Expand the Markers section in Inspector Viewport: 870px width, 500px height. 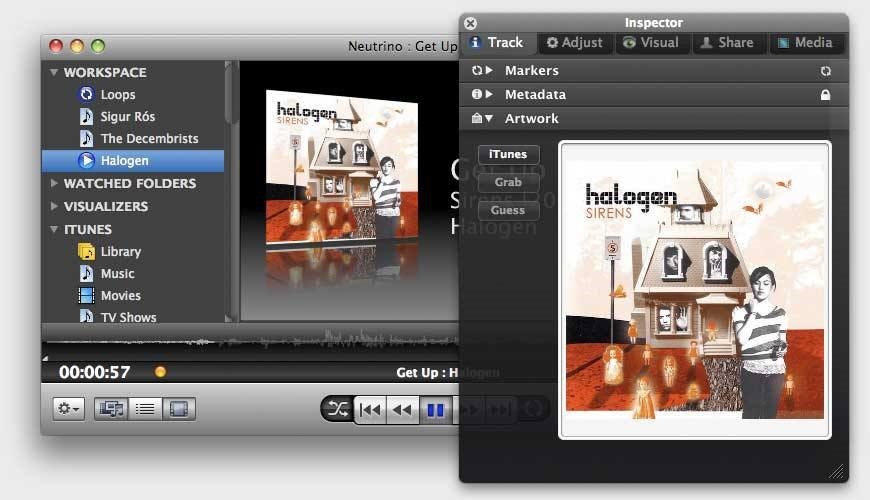pyautogui.click(x=489, y=70)
